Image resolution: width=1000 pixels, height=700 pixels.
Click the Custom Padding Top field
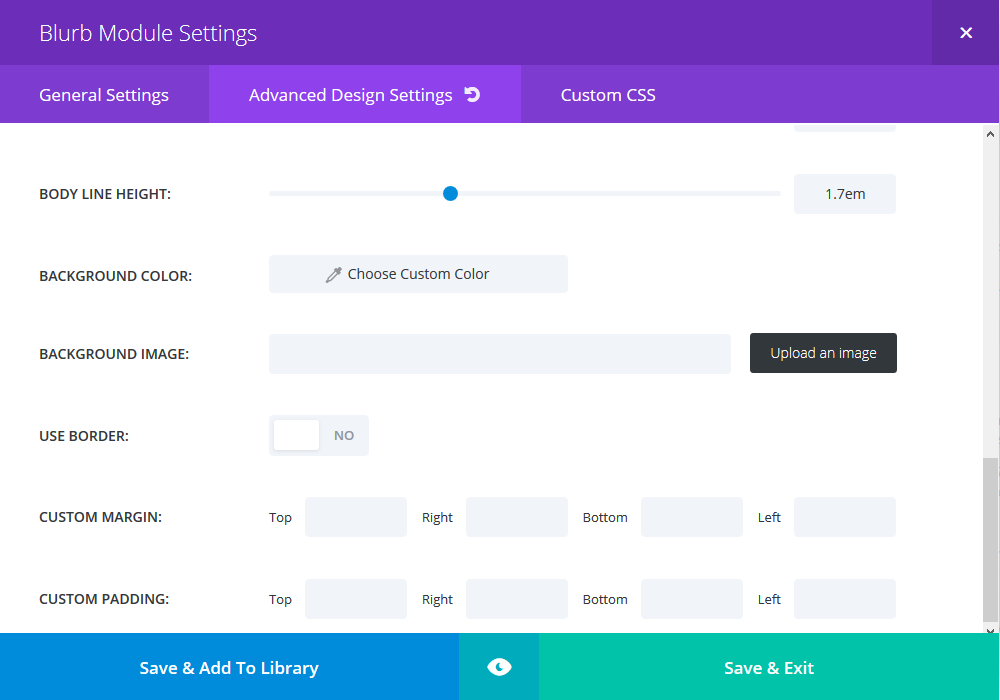click(356, 599)
